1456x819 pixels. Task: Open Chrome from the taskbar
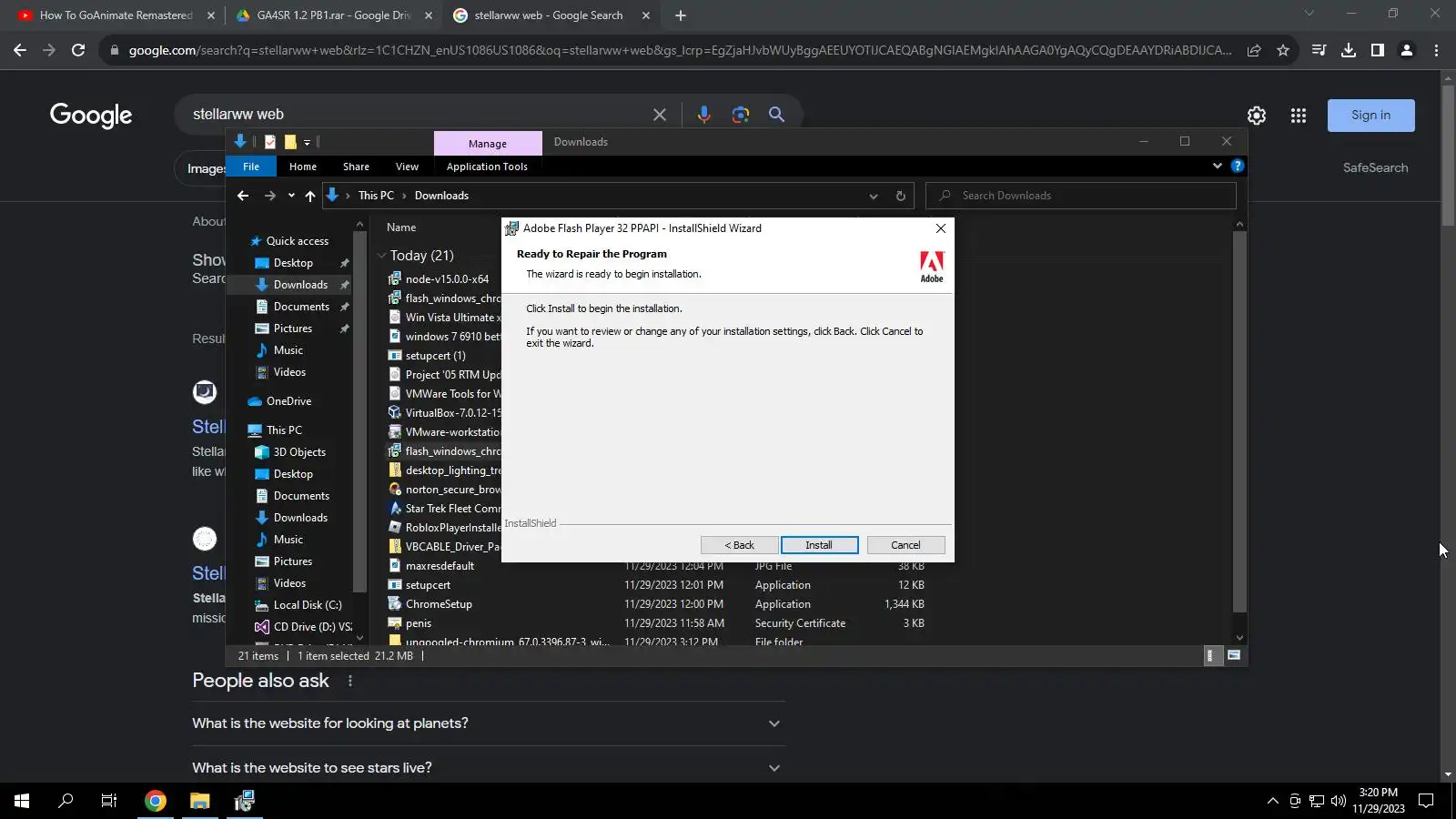click(x=156, y=801)
